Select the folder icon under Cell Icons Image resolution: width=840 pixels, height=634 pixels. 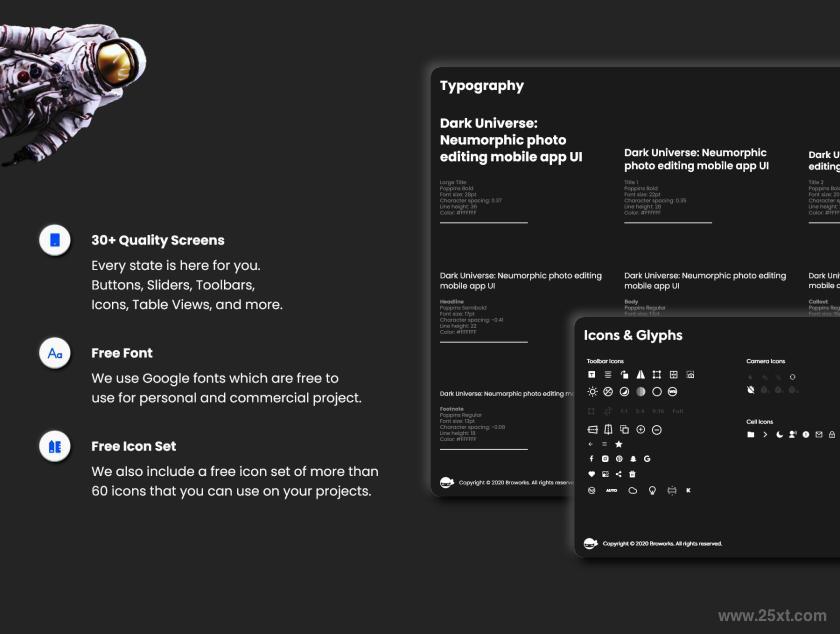click(751, 435)
